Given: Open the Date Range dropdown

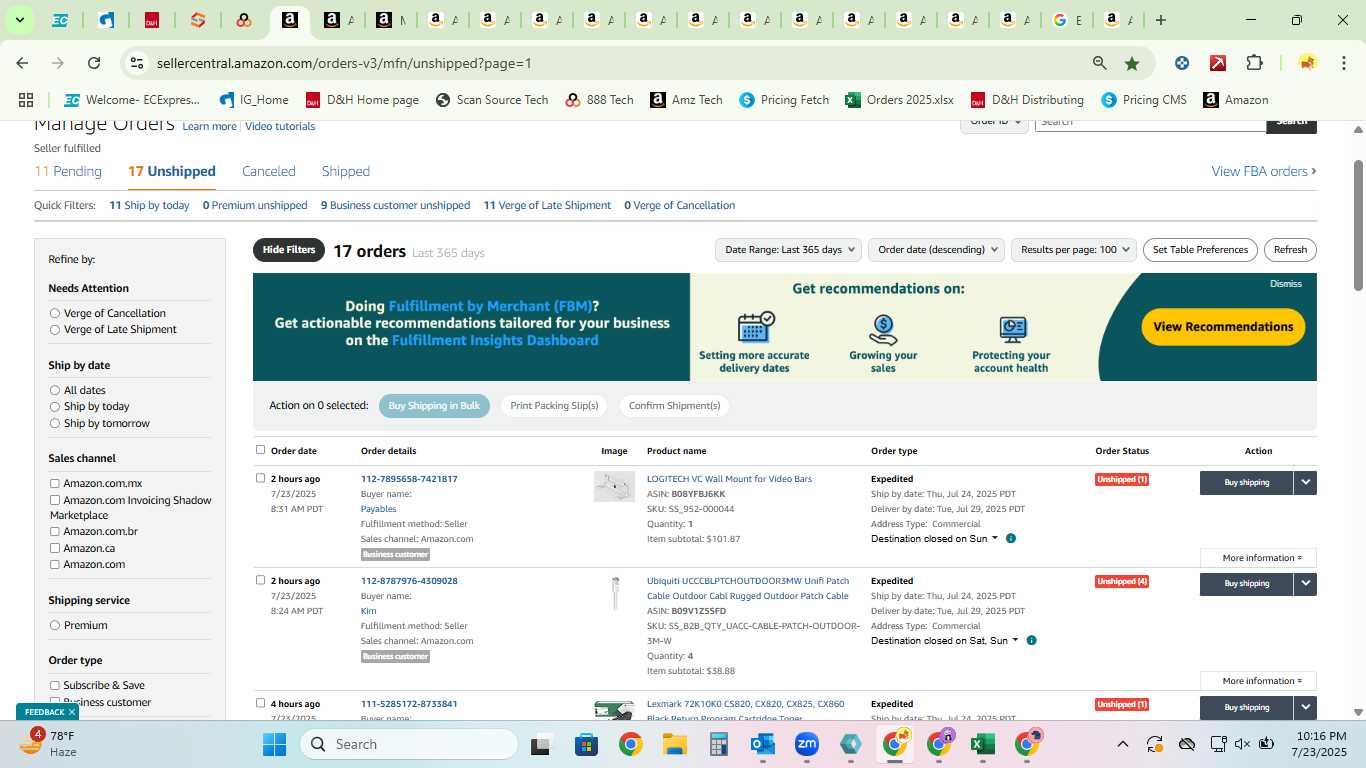Looking at the screenshot, I should point(789,250).
